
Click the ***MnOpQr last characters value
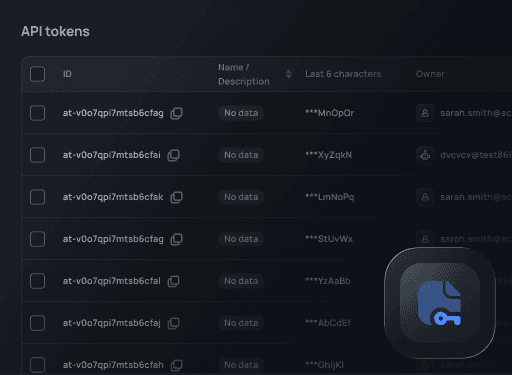(x=330, y=113)
